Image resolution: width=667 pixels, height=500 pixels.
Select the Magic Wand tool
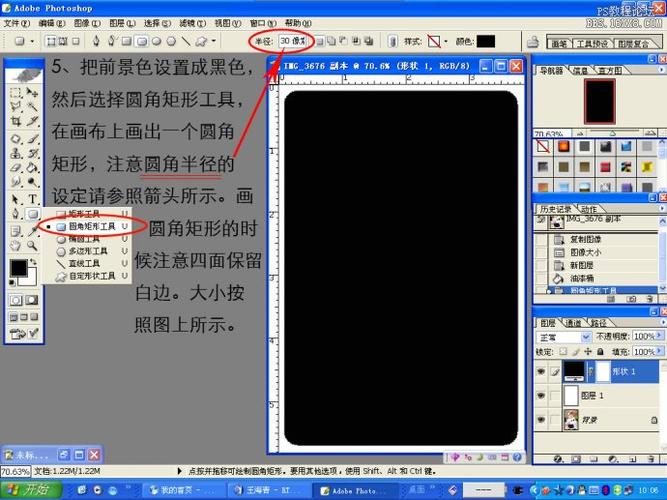click(32, 107)
